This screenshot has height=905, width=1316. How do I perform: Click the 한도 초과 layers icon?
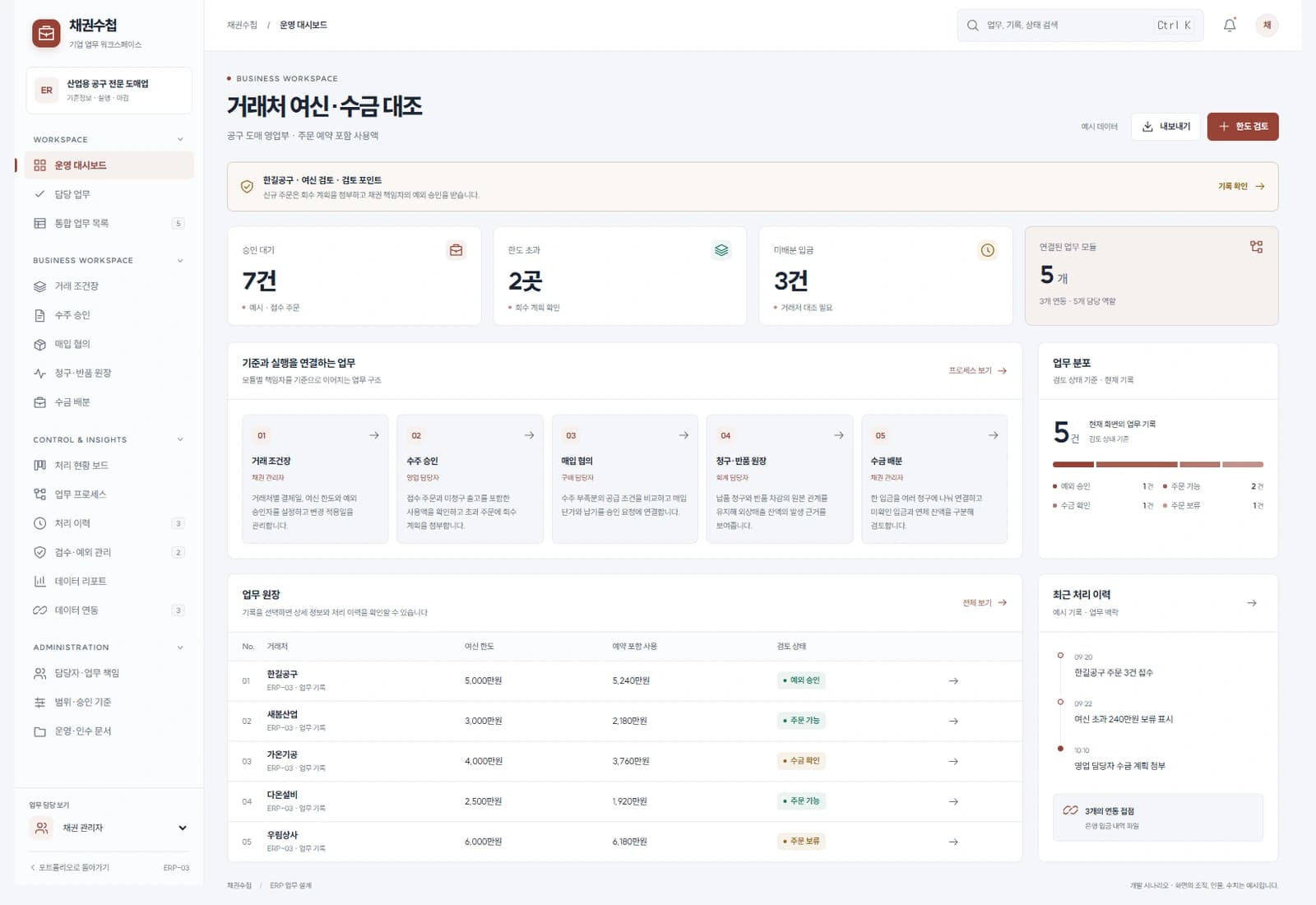721,250
